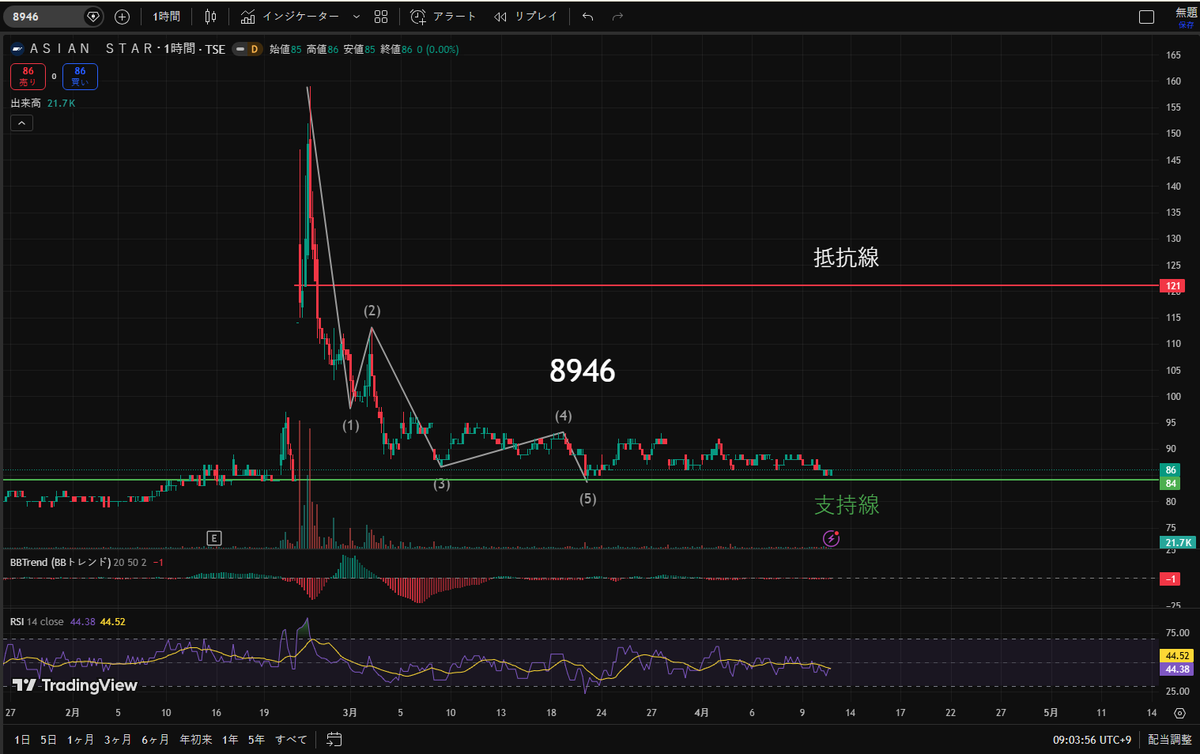Click the wave (5) label

(x=588, y=498)
